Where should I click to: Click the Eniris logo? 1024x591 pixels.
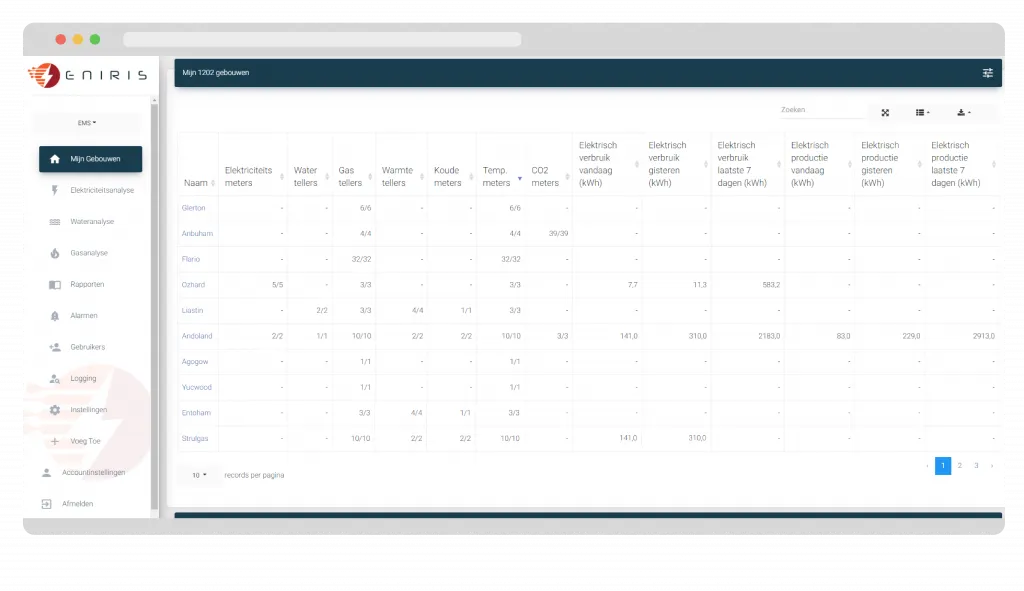pyautogui.click(x=88, y=74)
